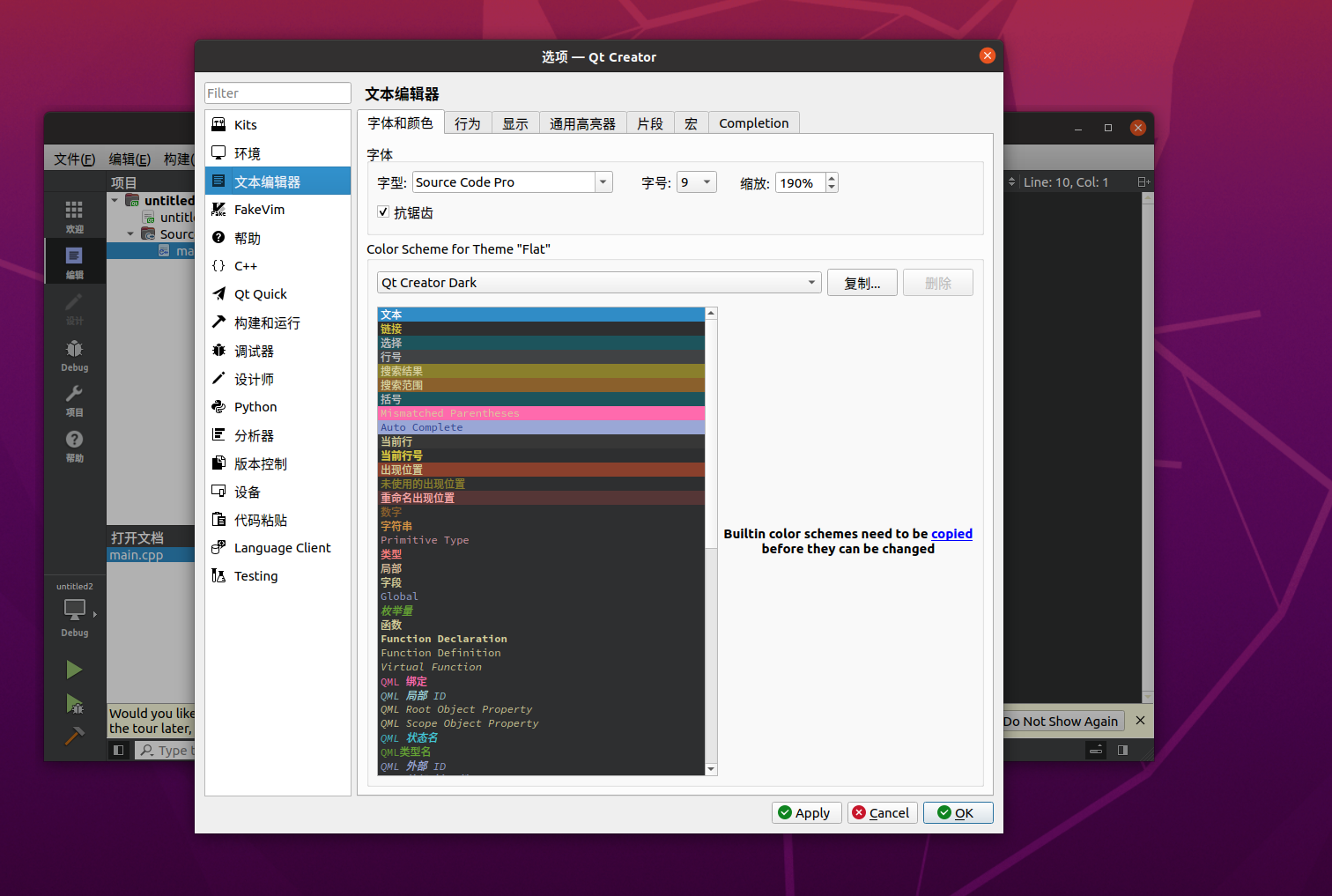Select the 搜索结果 color row
Screen dimensions: 1332x896
click(x=542, y=371)
